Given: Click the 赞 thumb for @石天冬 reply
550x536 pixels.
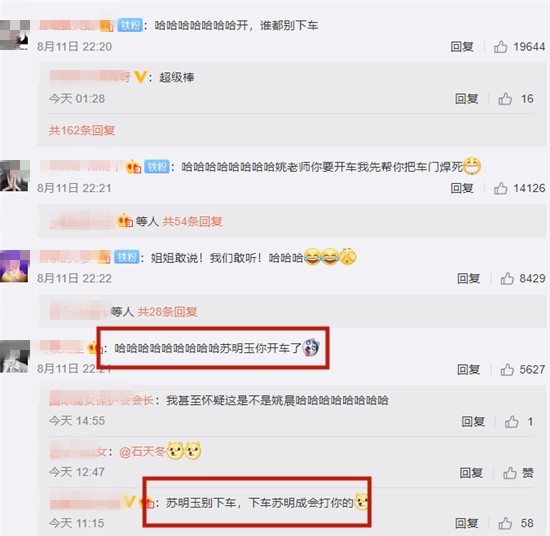Looking at the screenshot, I should click(510, 473).
